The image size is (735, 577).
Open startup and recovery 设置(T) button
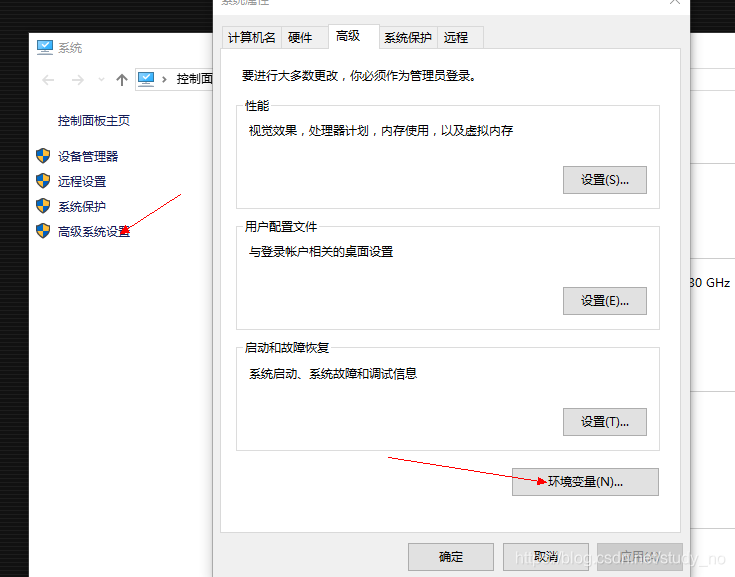click(x=605, y=422)
